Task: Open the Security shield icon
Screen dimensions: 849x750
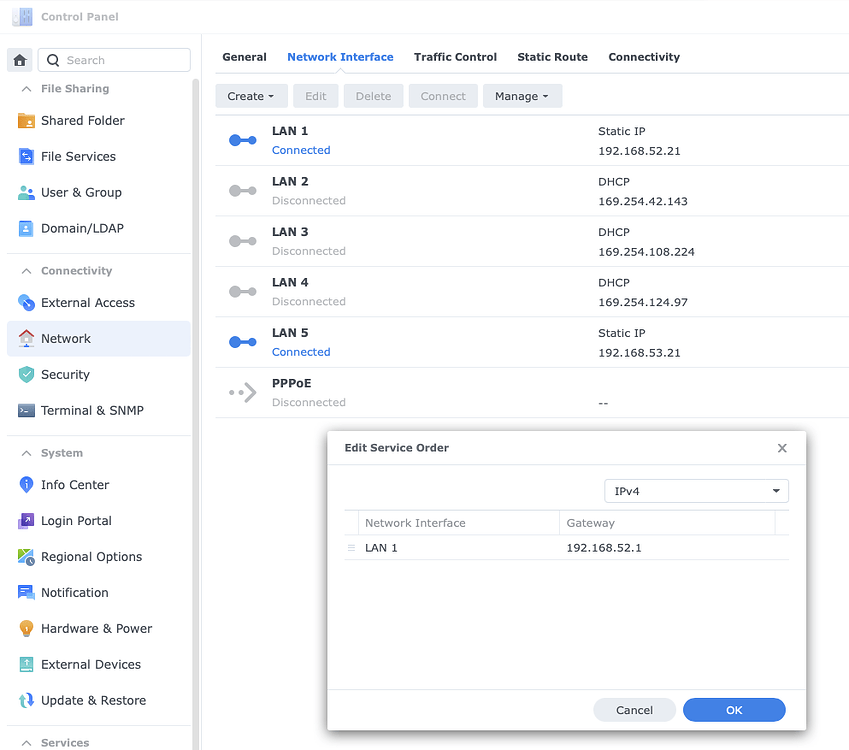Action: pyautogui.click(x=26, y=374)
